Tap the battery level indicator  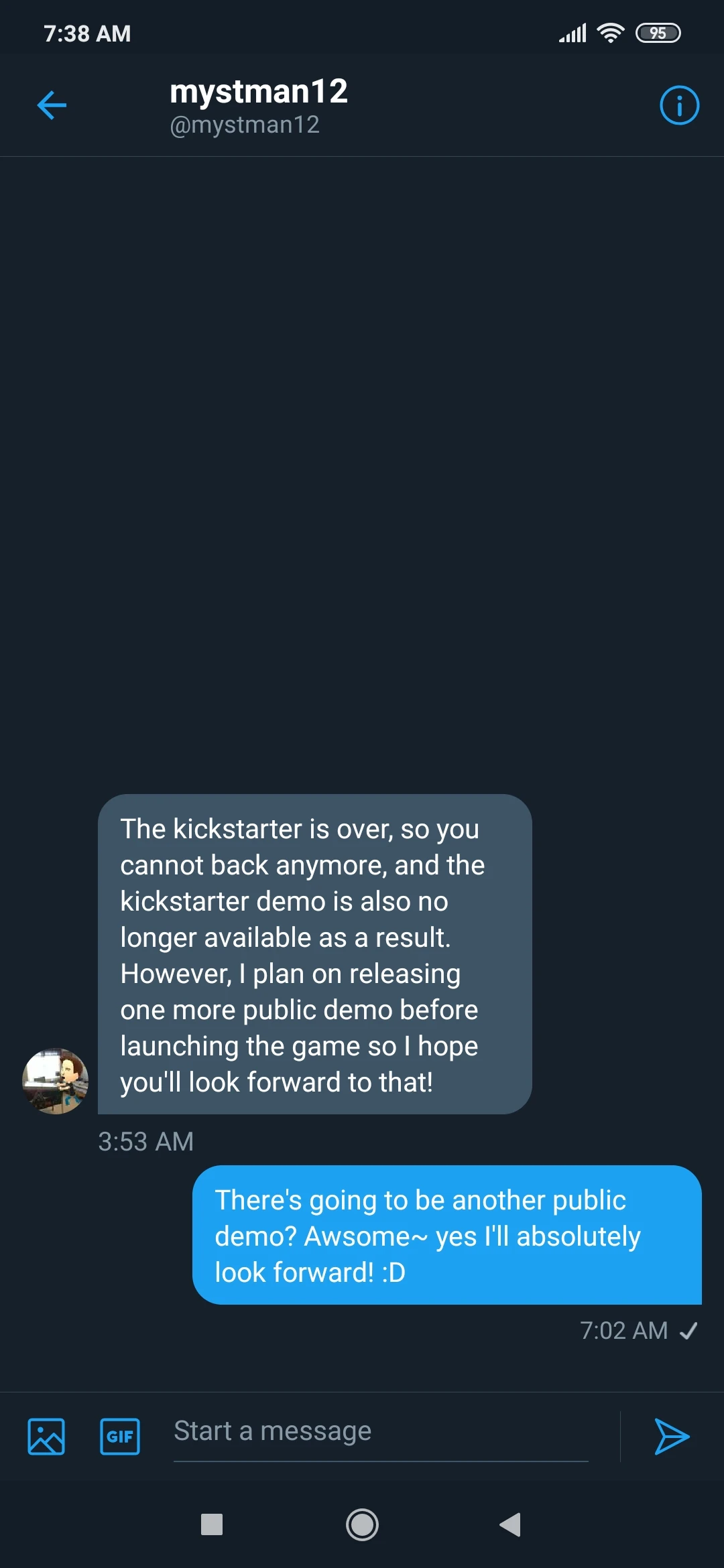(658, 33)
